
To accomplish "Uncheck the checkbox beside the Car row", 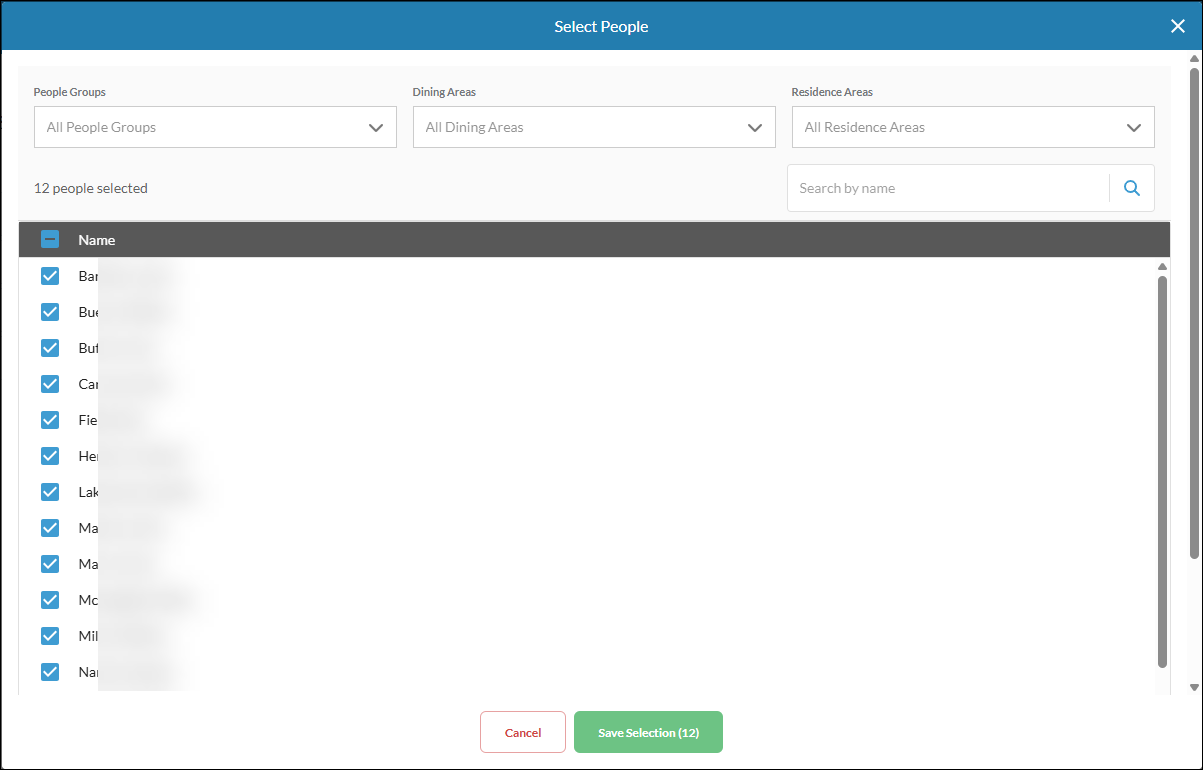I will 50,384.
